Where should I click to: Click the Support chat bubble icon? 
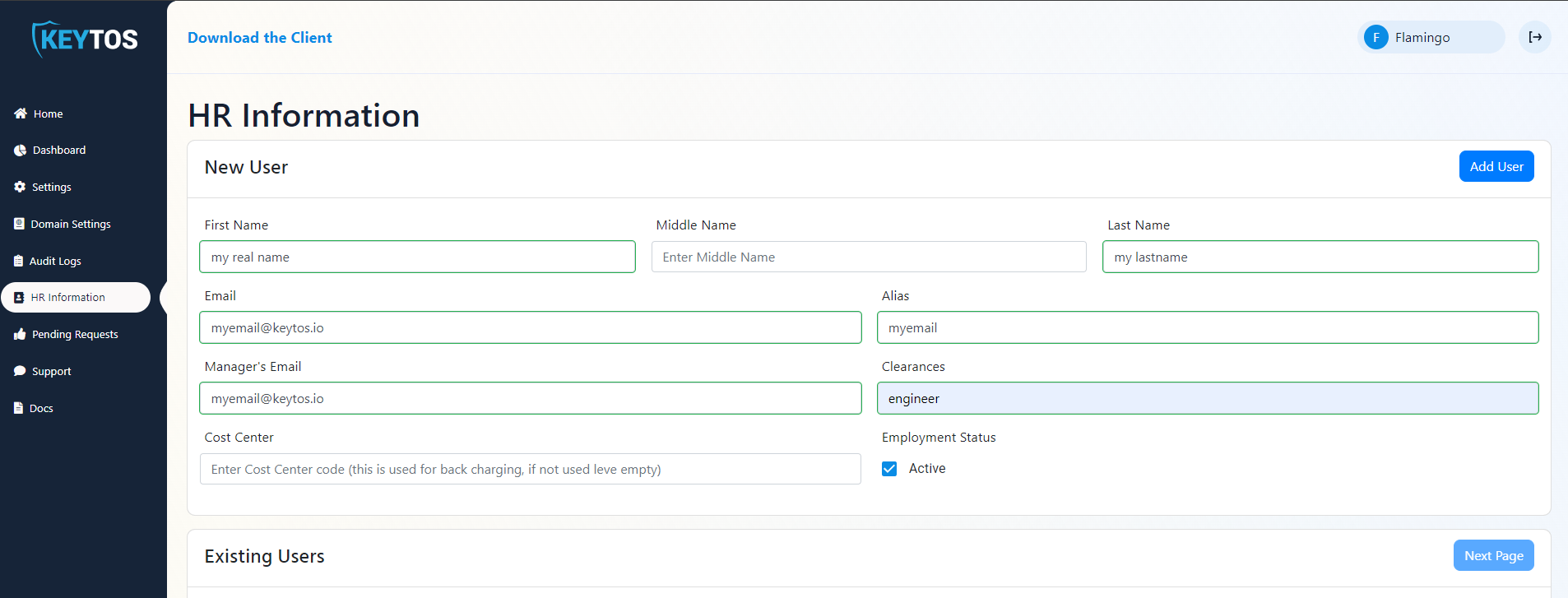point(20,371)
